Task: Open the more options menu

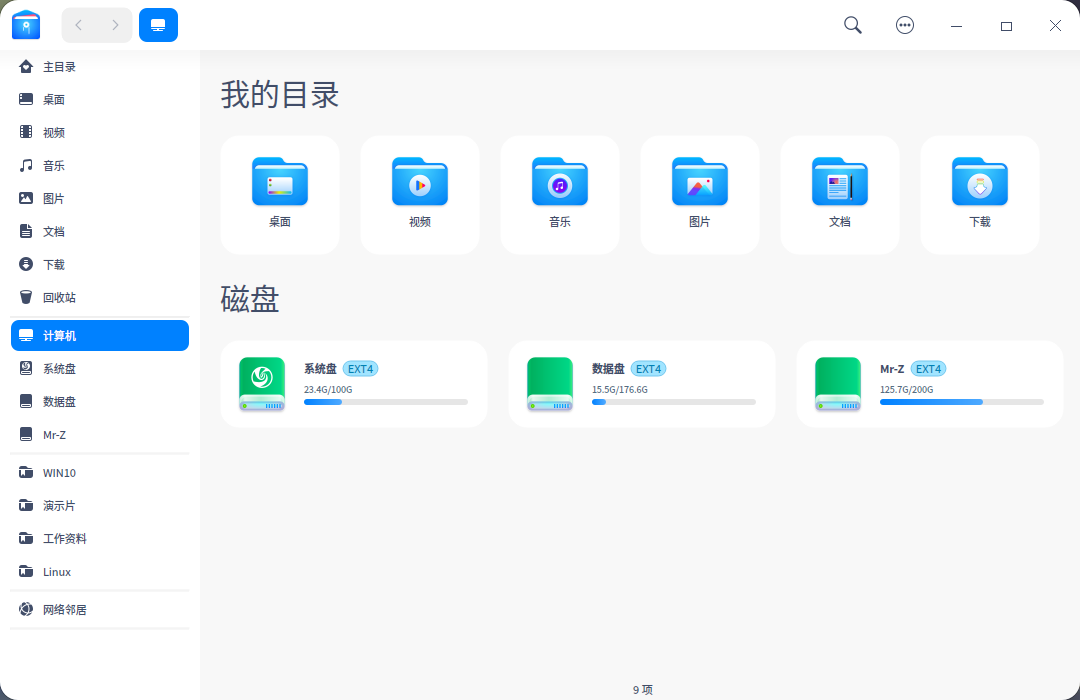Action: (x=904, y=25)
